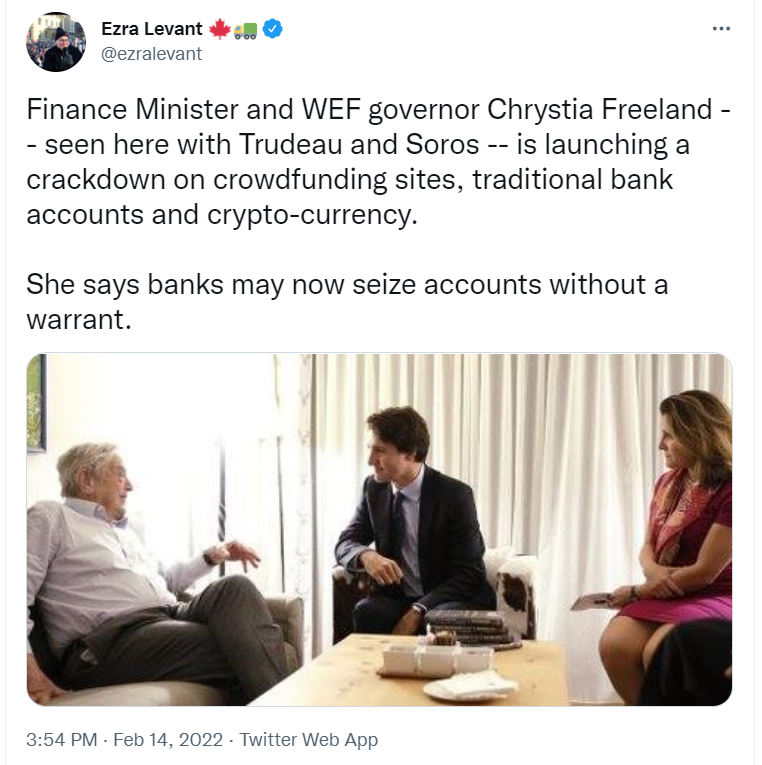Image resolution: width=762 pixels, height=765 pixels.
Task: Click the Twitter Web App source link
Action: coord(309,740)
